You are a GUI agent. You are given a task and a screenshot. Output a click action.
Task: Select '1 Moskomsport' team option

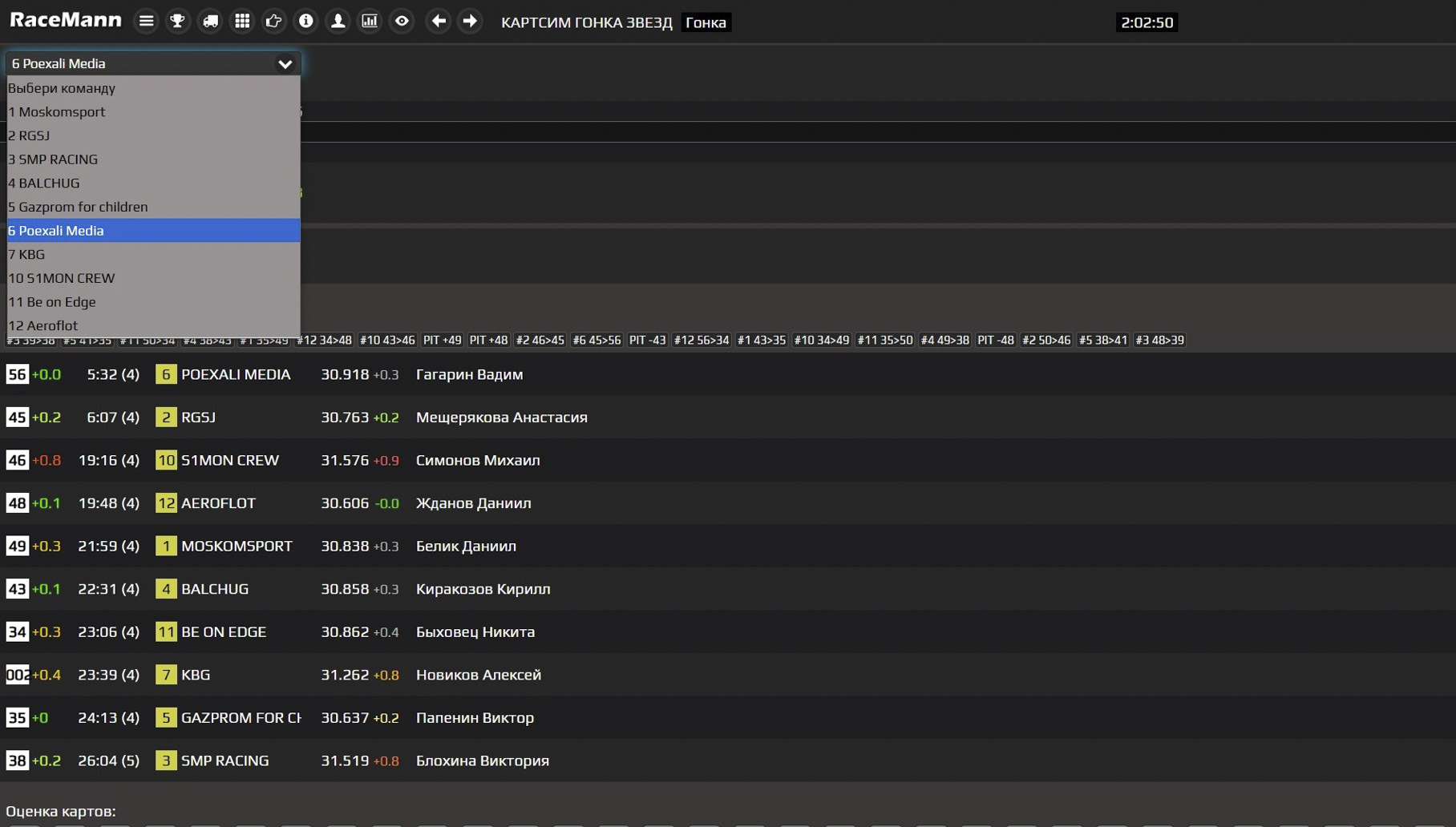point(57,112)
